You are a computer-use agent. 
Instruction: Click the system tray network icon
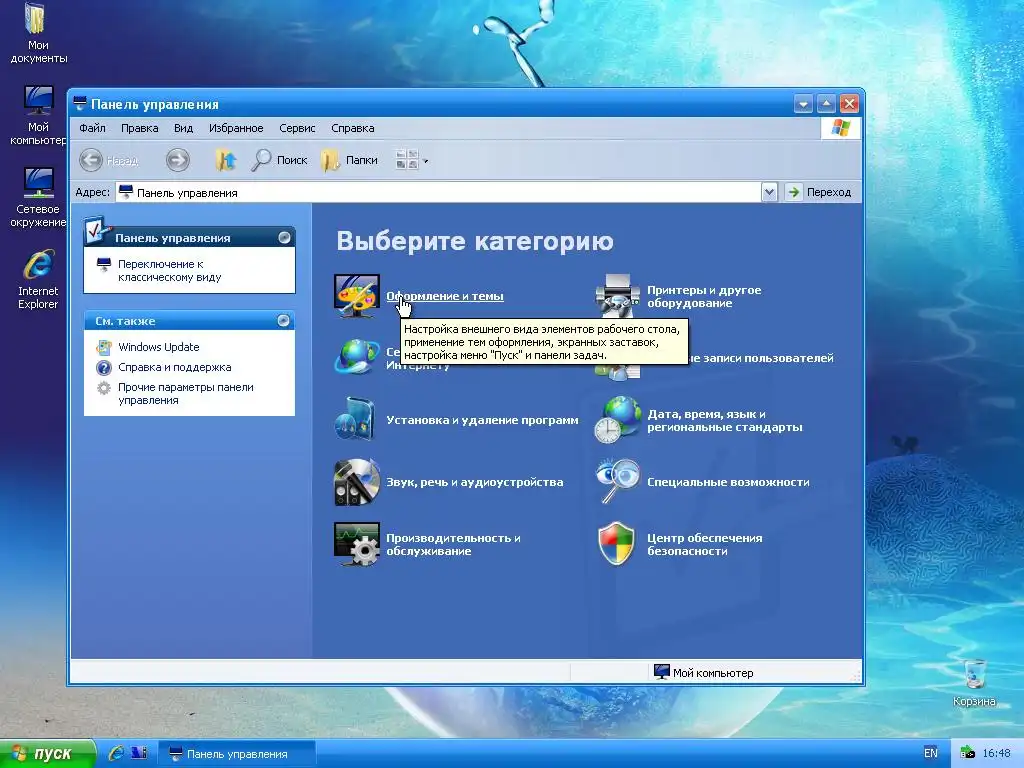coord(967,754)
